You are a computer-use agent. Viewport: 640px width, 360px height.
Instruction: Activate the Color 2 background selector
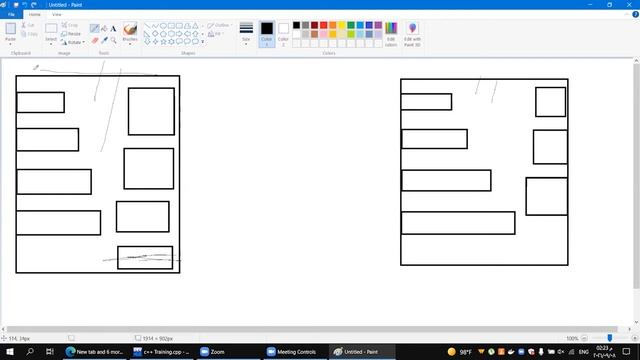click(283, 34)
